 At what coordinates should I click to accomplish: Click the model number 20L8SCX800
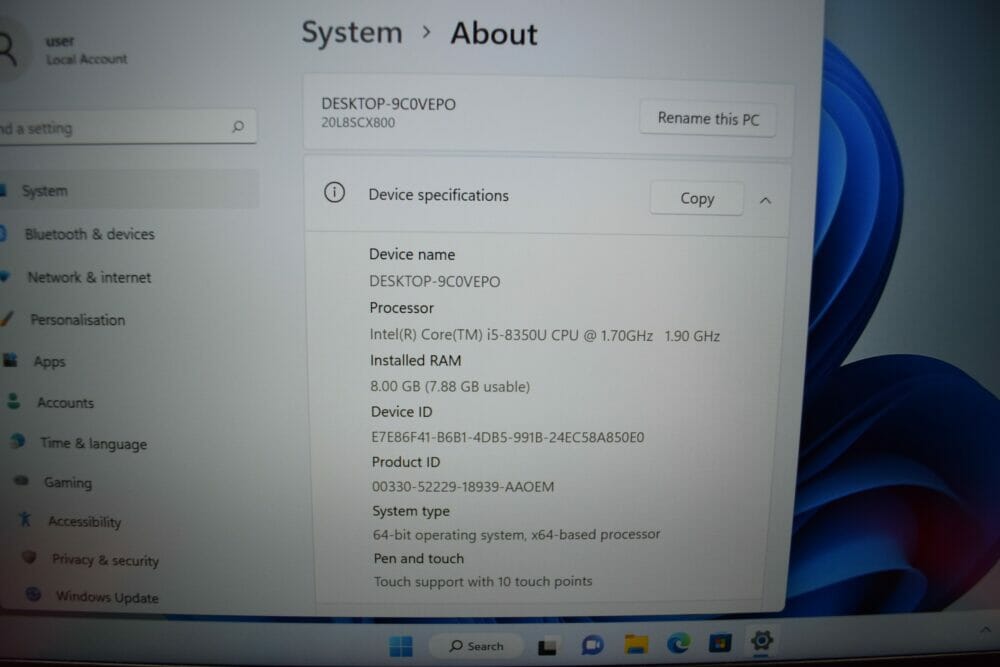[x=358, y=122]
